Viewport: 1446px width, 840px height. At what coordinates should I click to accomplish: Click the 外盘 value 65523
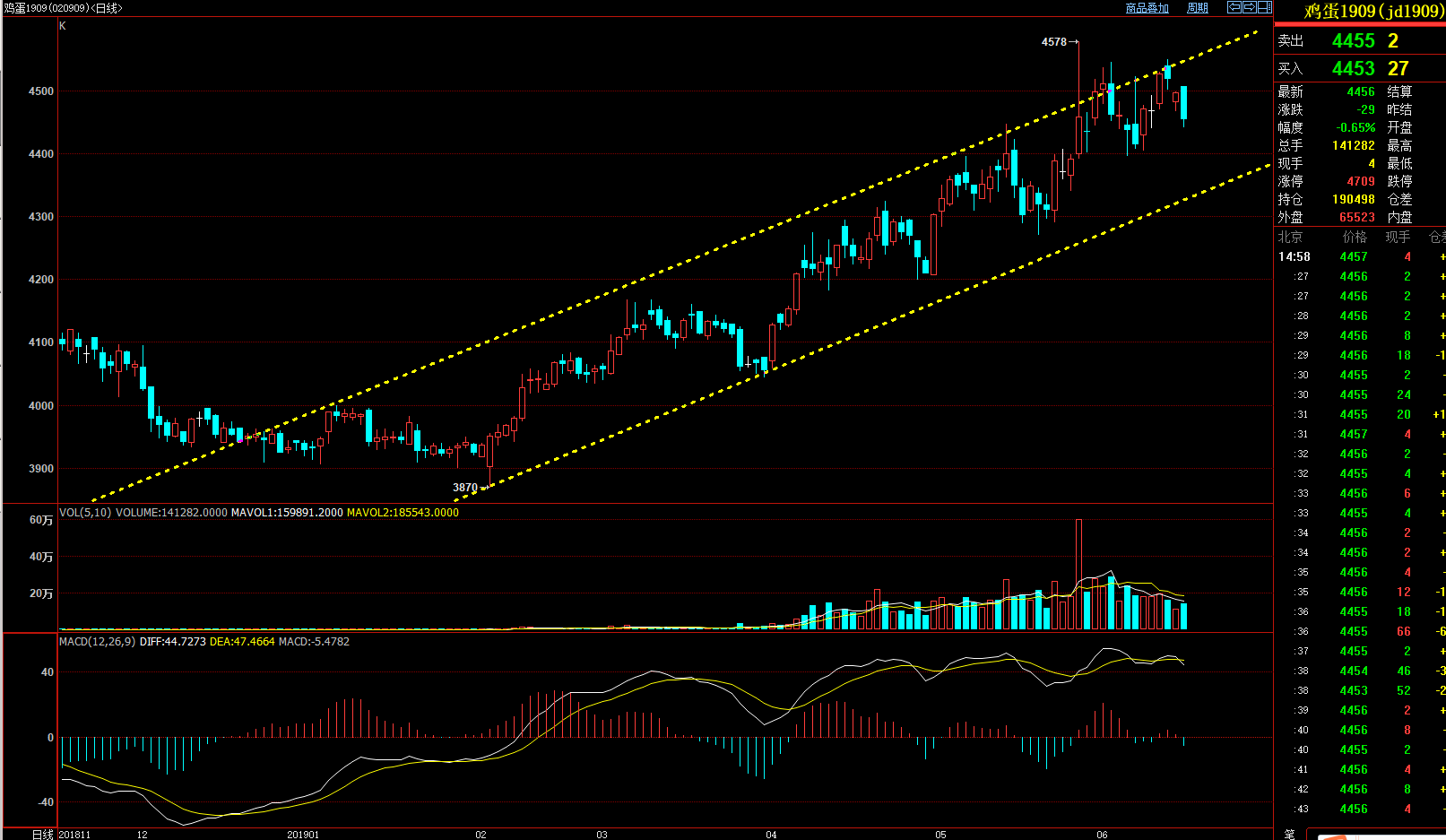point(1357,217)
